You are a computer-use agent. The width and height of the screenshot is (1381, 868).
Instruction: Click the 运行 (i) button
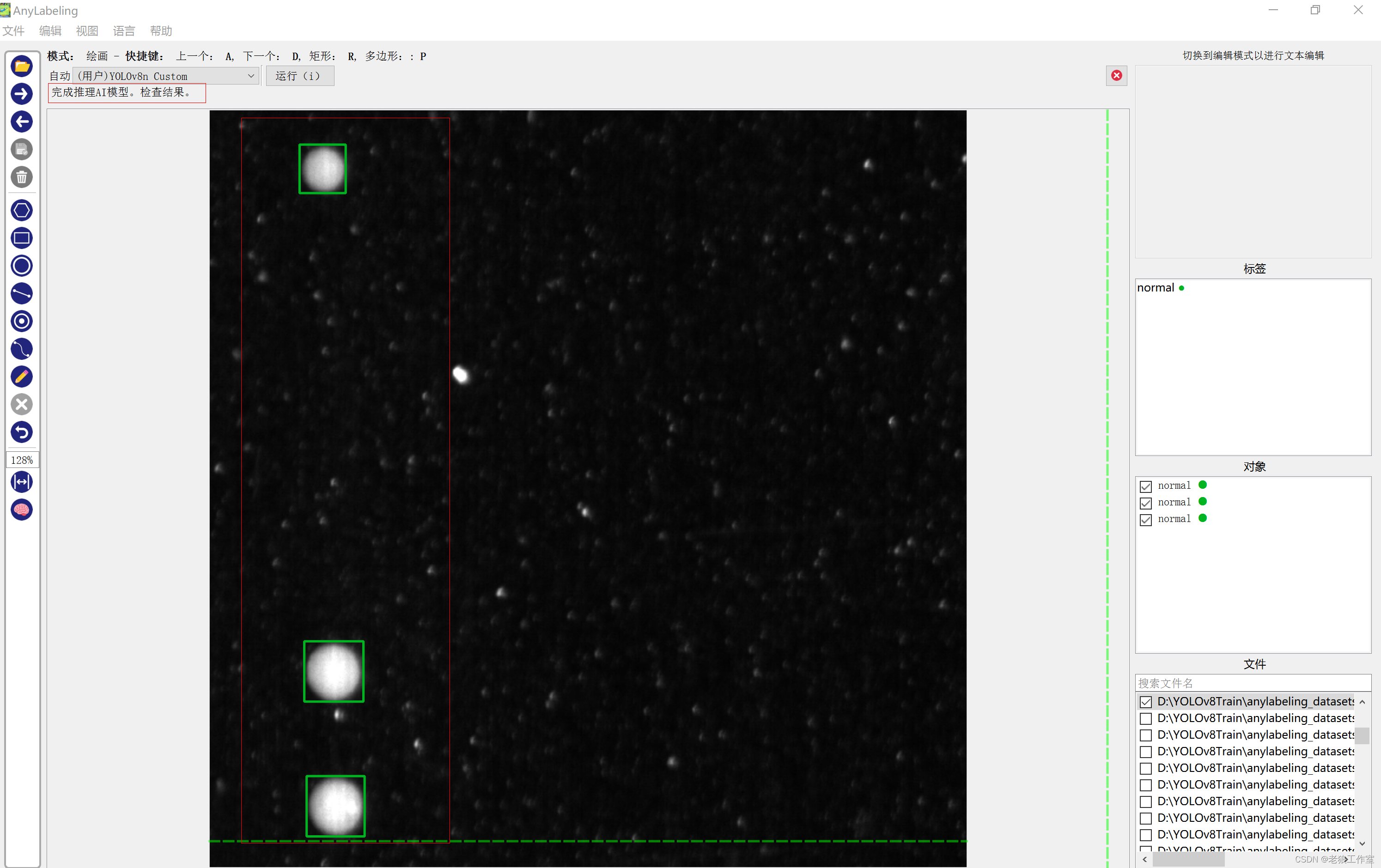click(x=299, y=76)
